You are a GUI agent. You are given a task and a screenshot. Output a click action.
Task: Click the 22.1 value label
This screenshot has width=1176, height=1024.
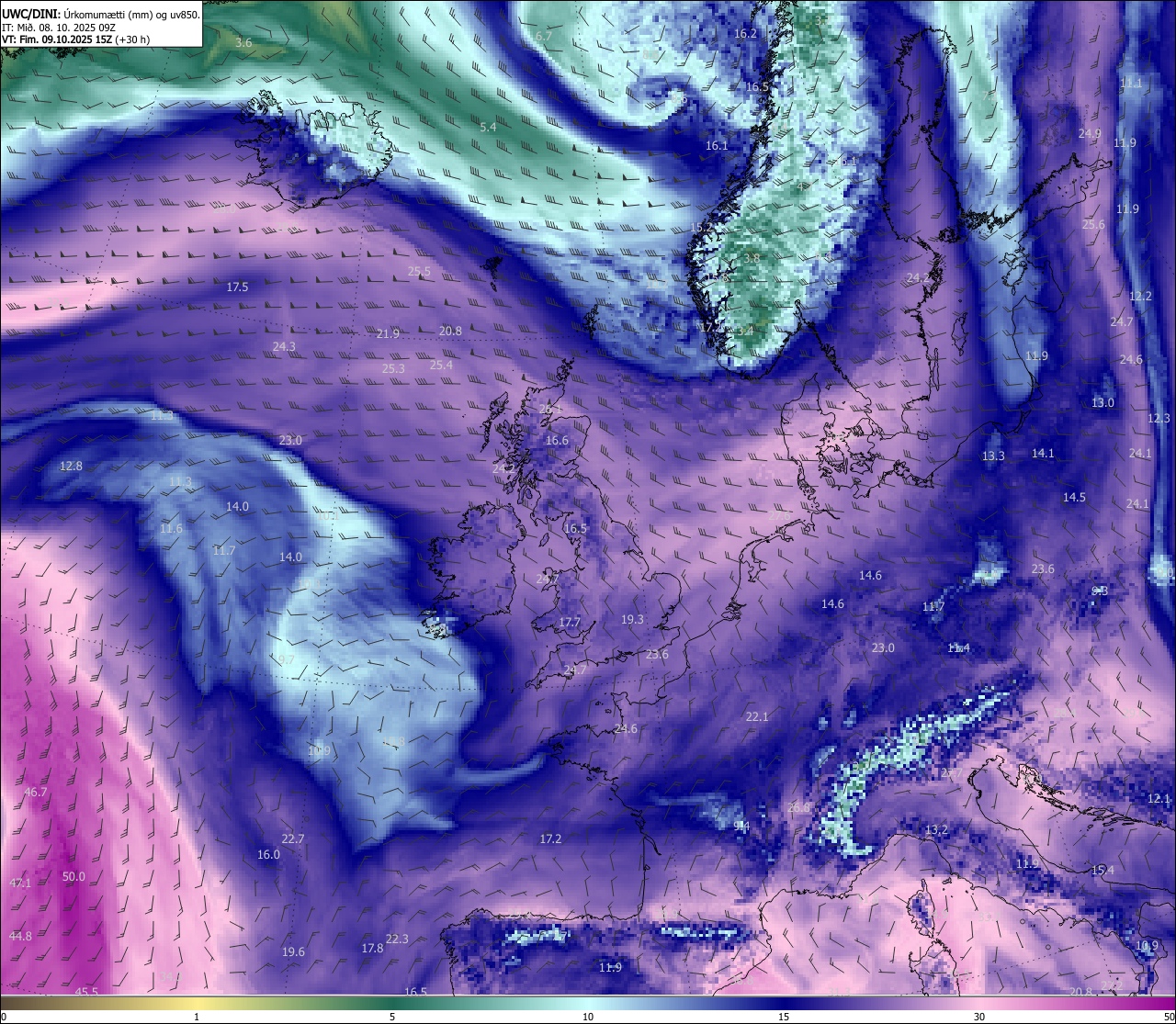click(x=757, y=716)
